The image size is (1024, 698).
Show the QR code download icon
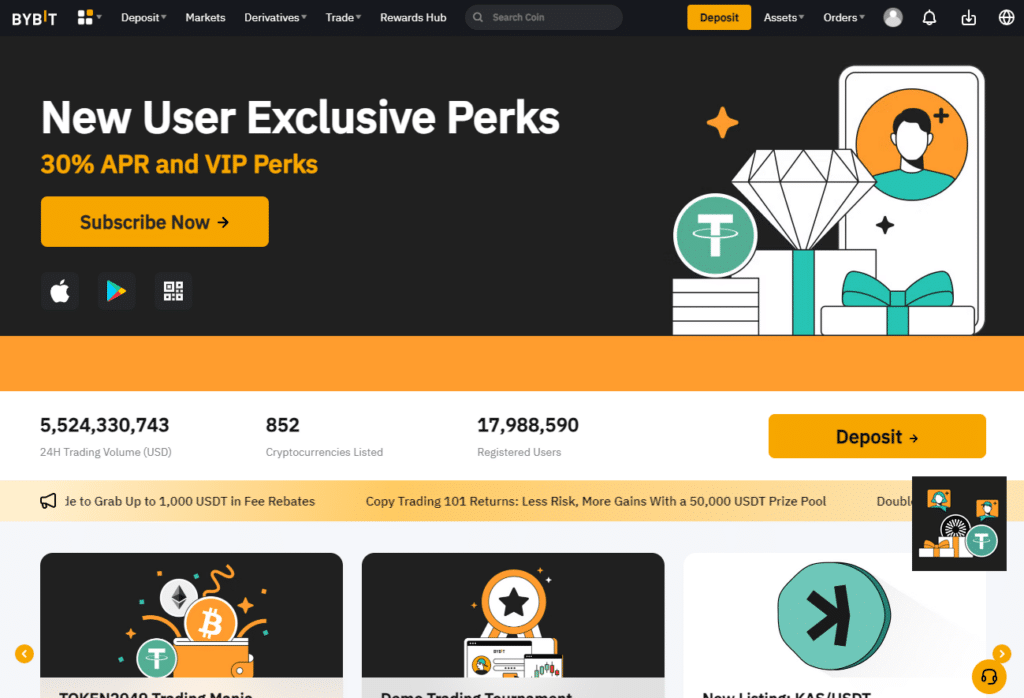173,291
